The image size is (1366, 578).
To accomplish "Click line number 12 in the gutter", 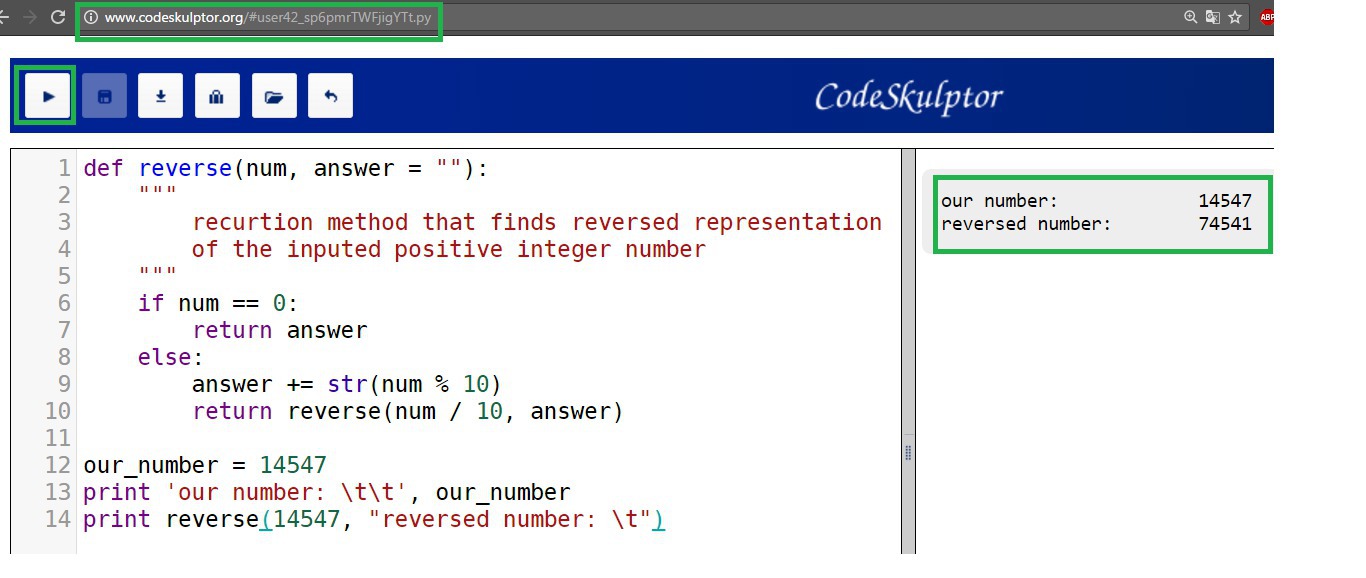I will point(58,465).
